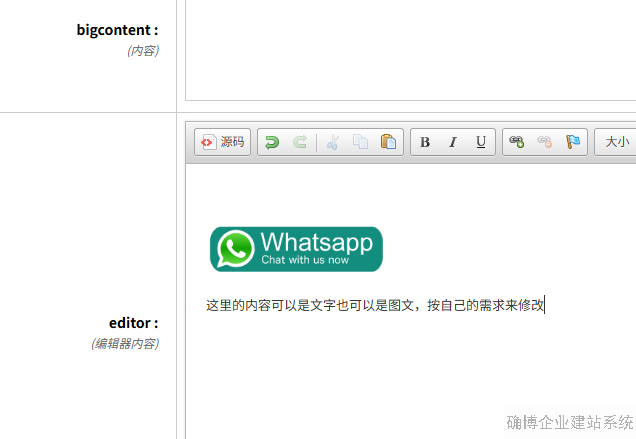Click the (内容) hint text
Image resolution: width=636 pixels, height=439 pixels.
143,51
